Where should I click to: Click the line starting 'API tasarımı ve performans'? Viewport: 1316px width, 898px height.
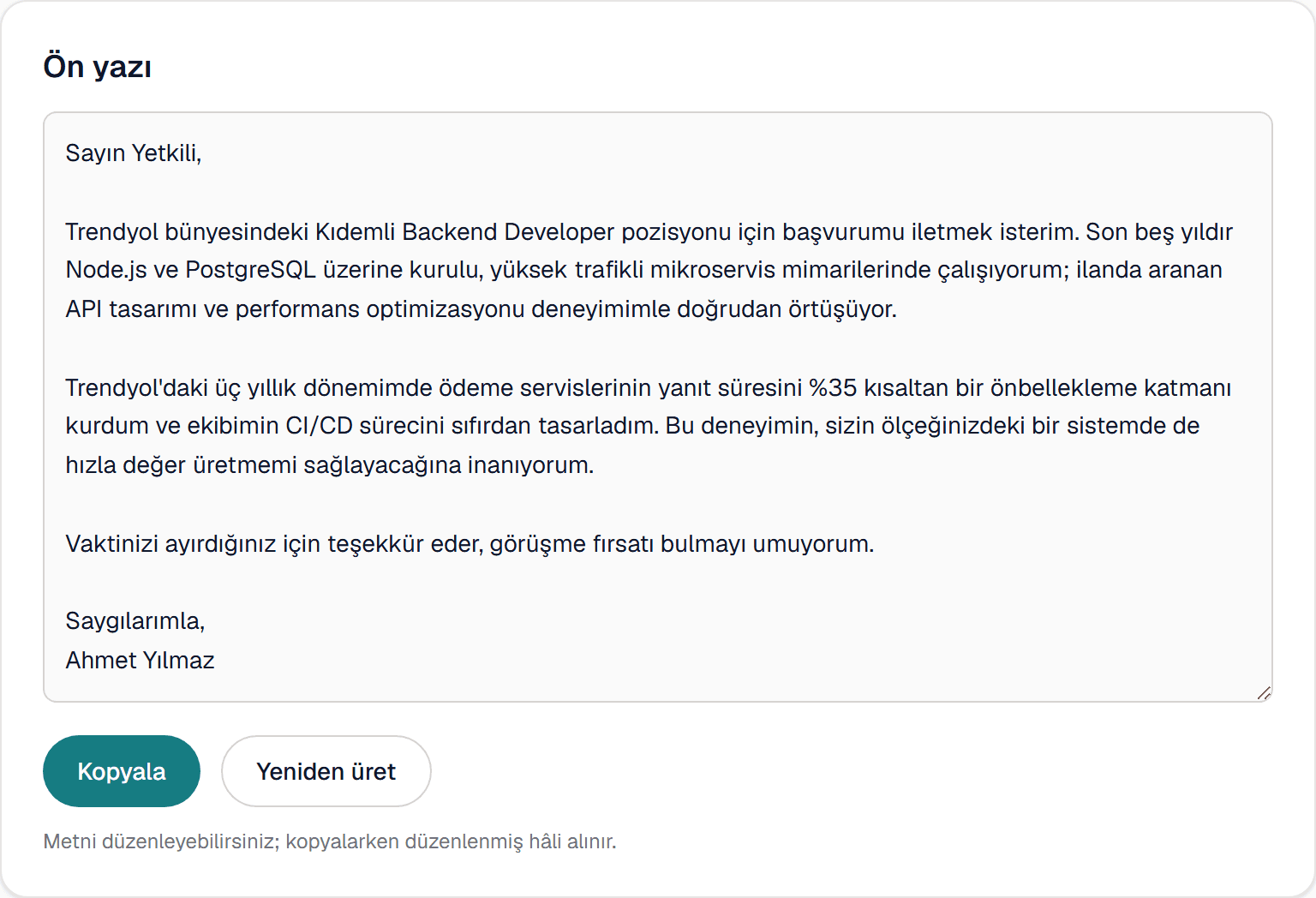point(482,309)
